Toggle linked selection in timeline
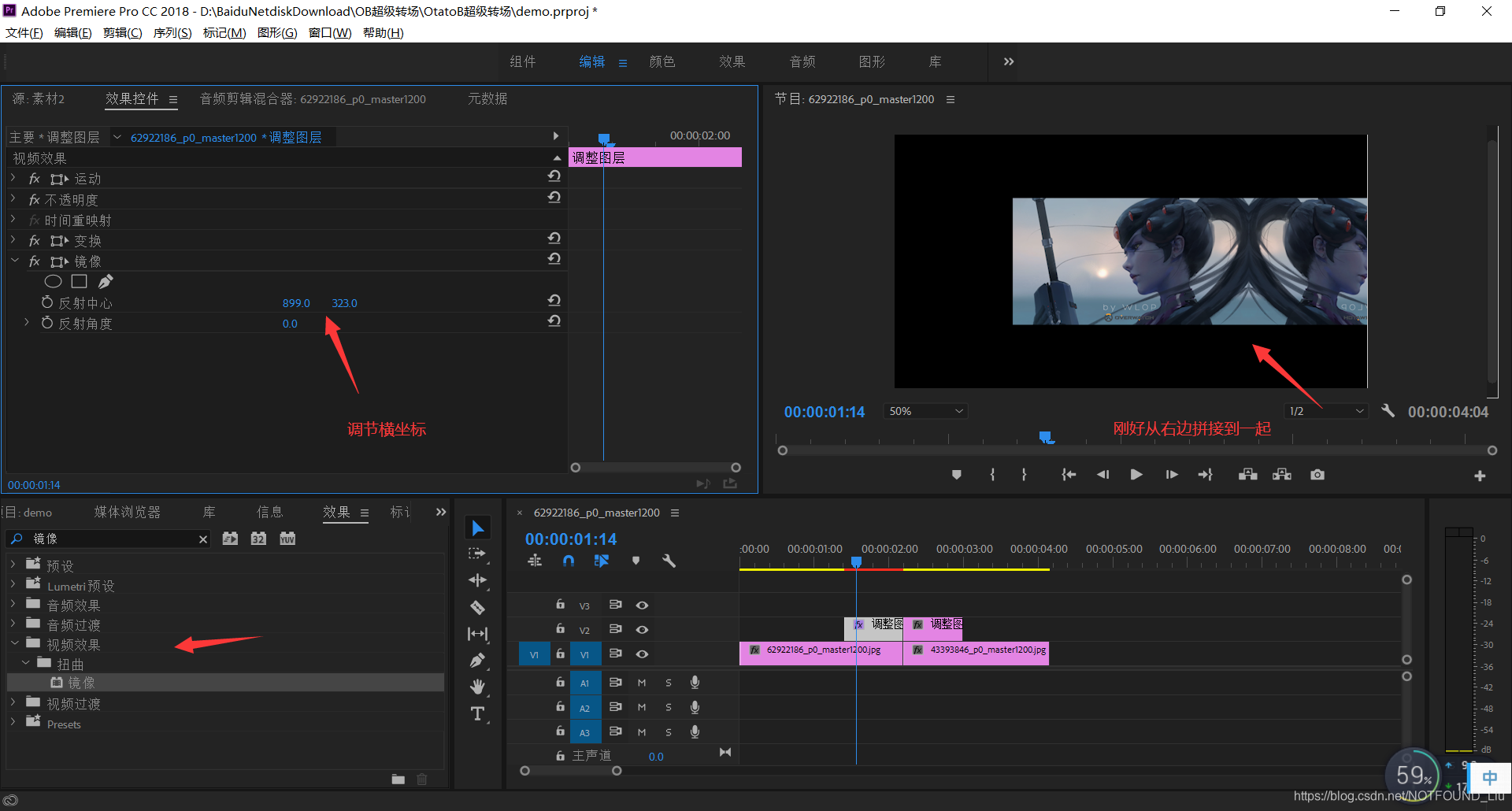The height and width of the screenshot is (811, 1512). click(602, 561)
